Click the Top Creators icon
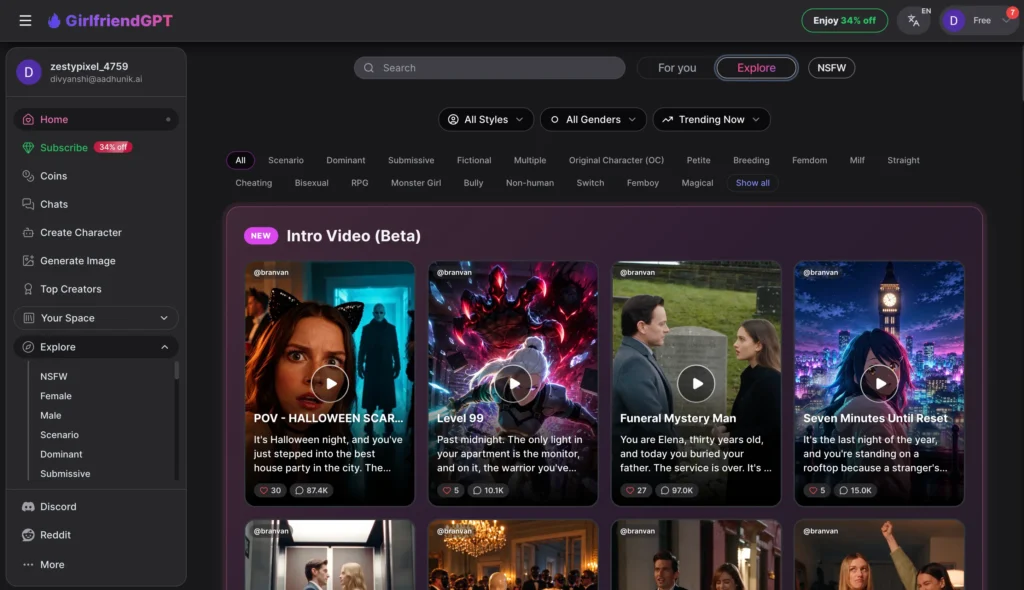The height and width of the screenshot is (590, 1024). pos(28,289)
